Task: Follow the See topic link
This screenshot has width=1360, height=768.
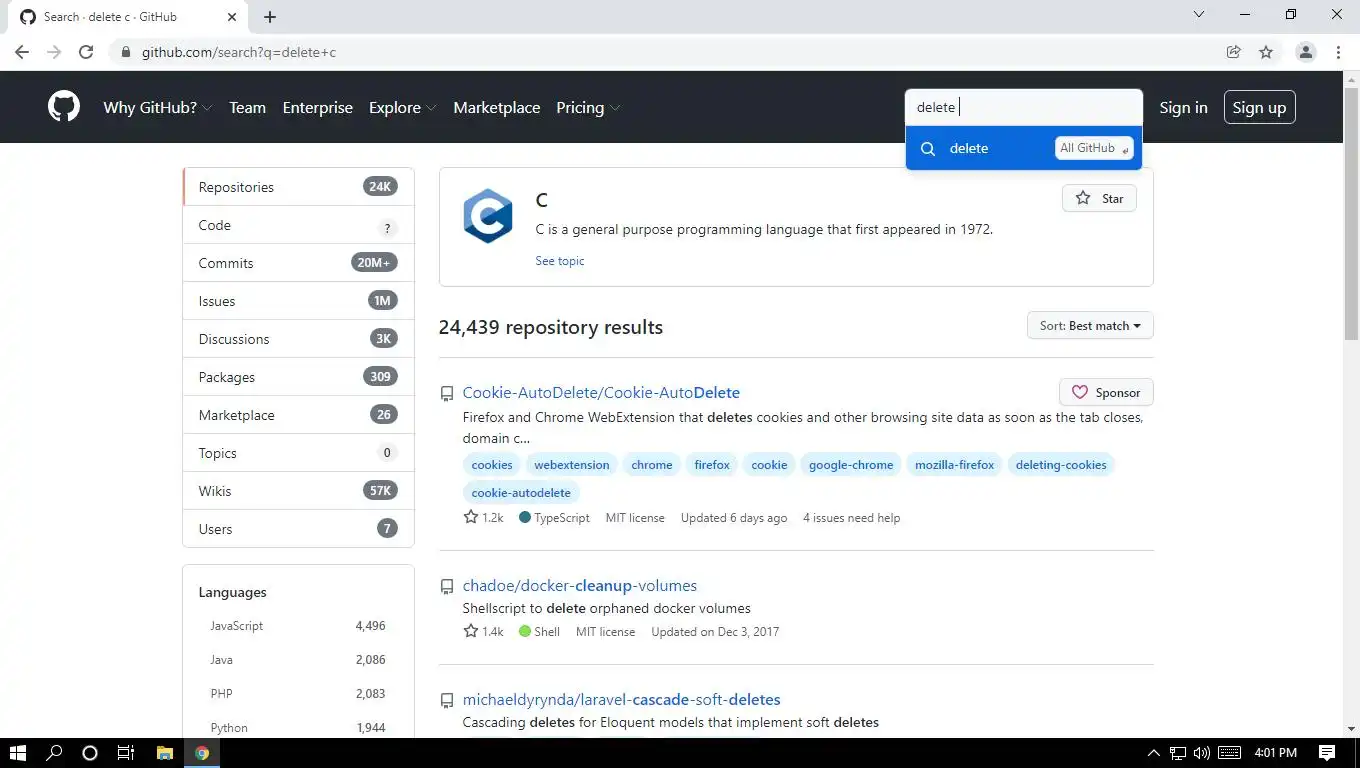Action: tap(559, 261)
